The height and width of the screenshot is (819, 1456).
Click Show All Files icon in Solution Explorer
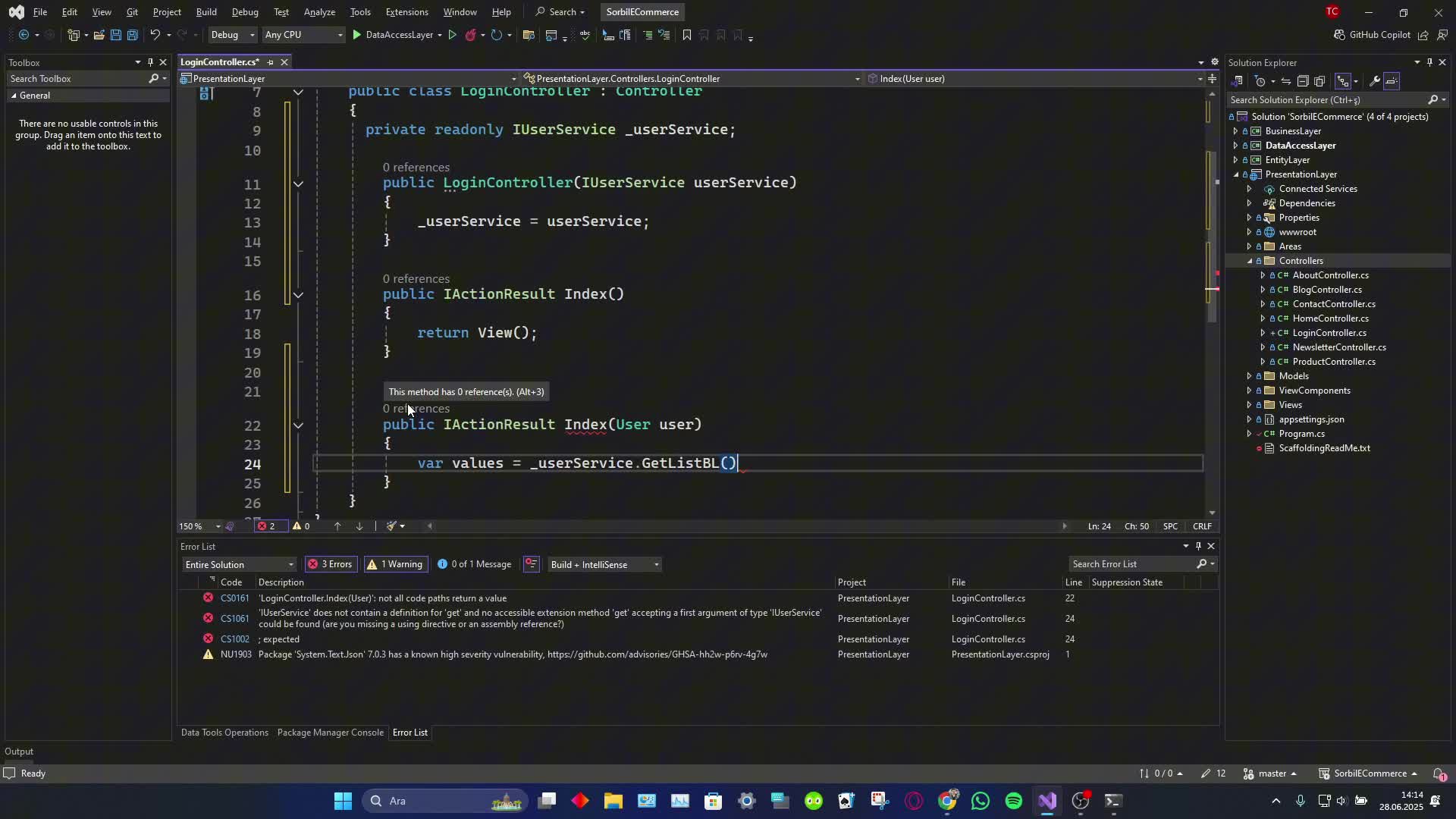pyautogui.click(x=1319, y=81)
